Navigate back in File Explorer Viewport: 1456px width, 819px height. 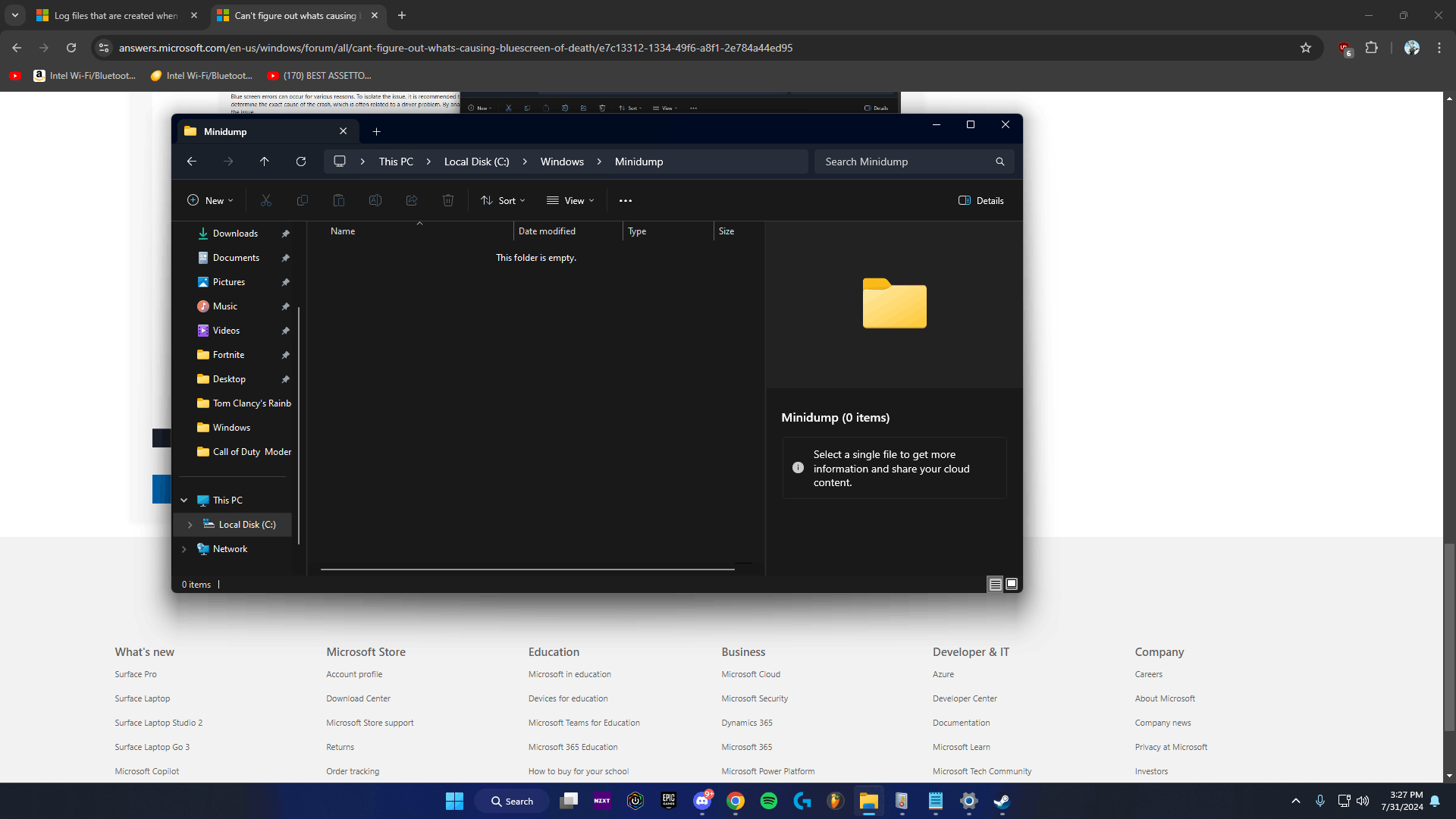(x=192, y=162)
